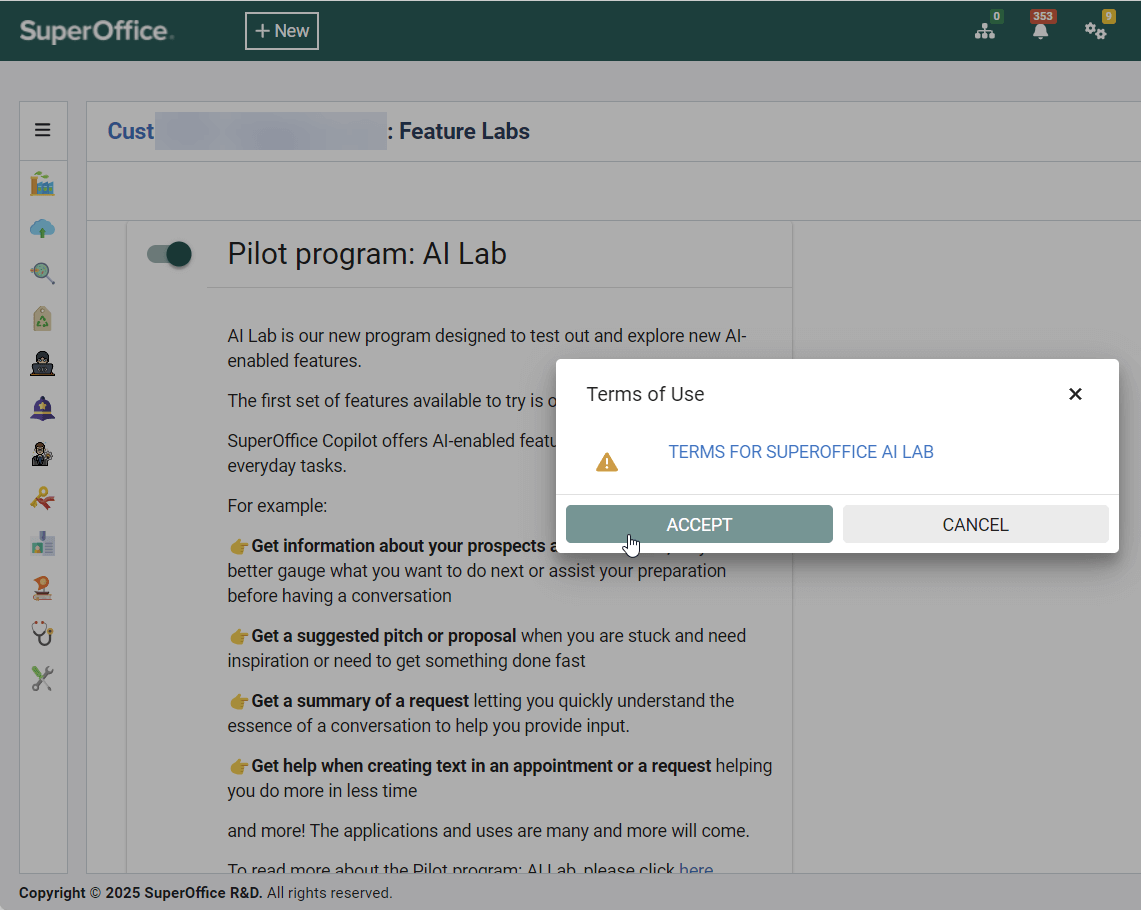Click 'Get a summary of a request' text

pos(359,701)
